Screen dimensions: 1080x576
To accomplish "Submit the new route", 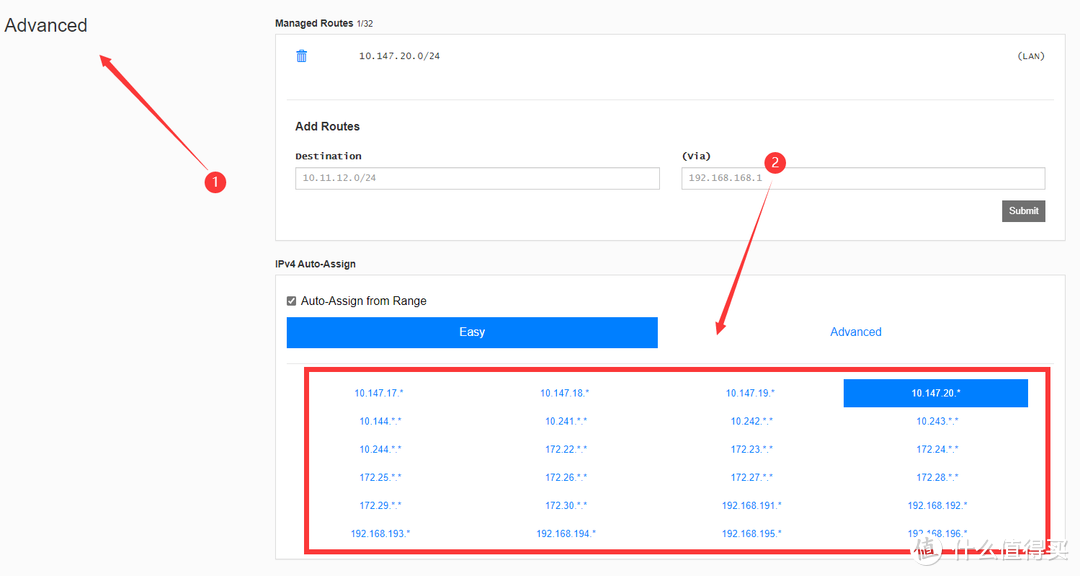I will coord(1023,210).
